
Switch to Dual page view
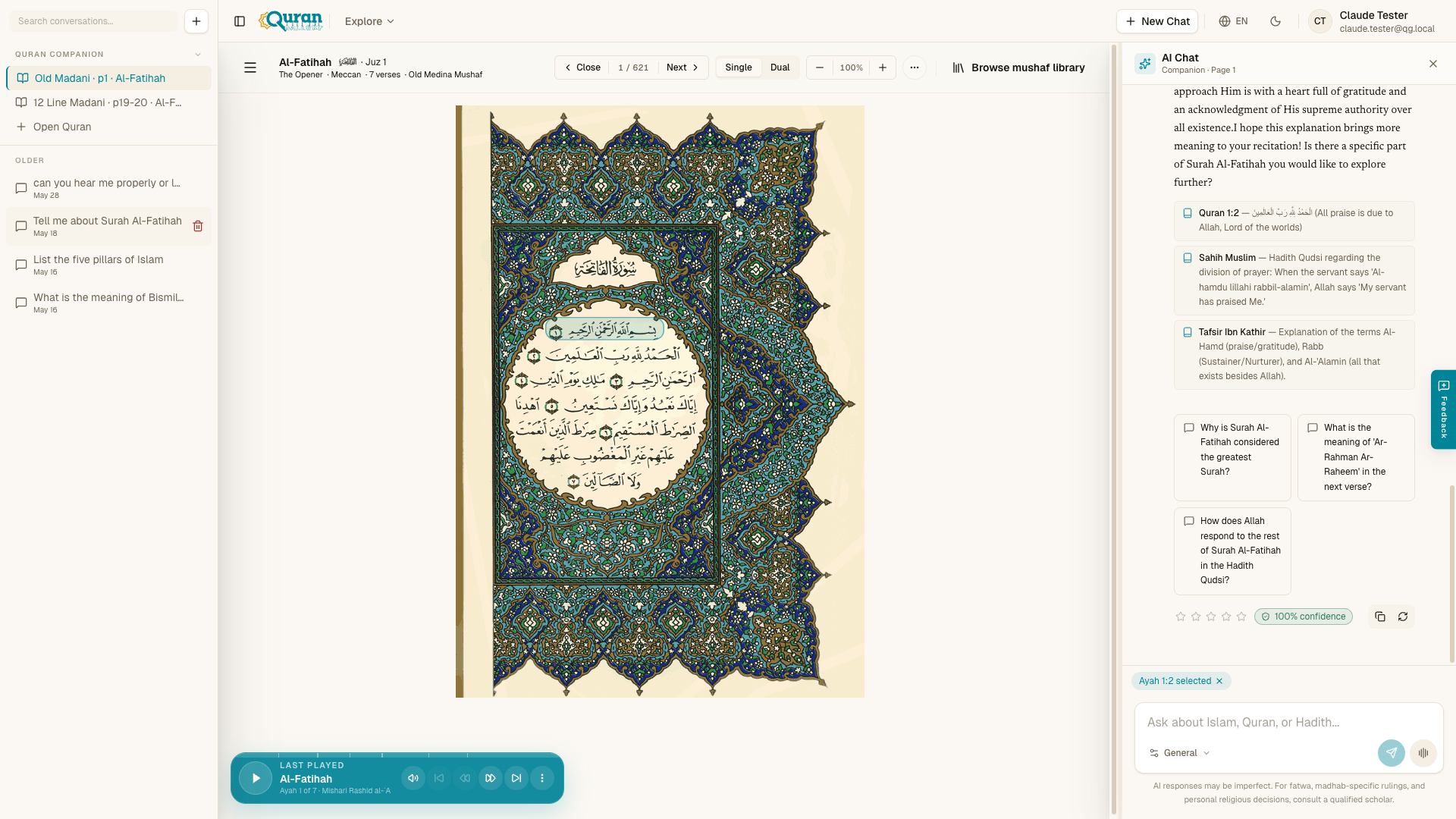coord(780,67)
